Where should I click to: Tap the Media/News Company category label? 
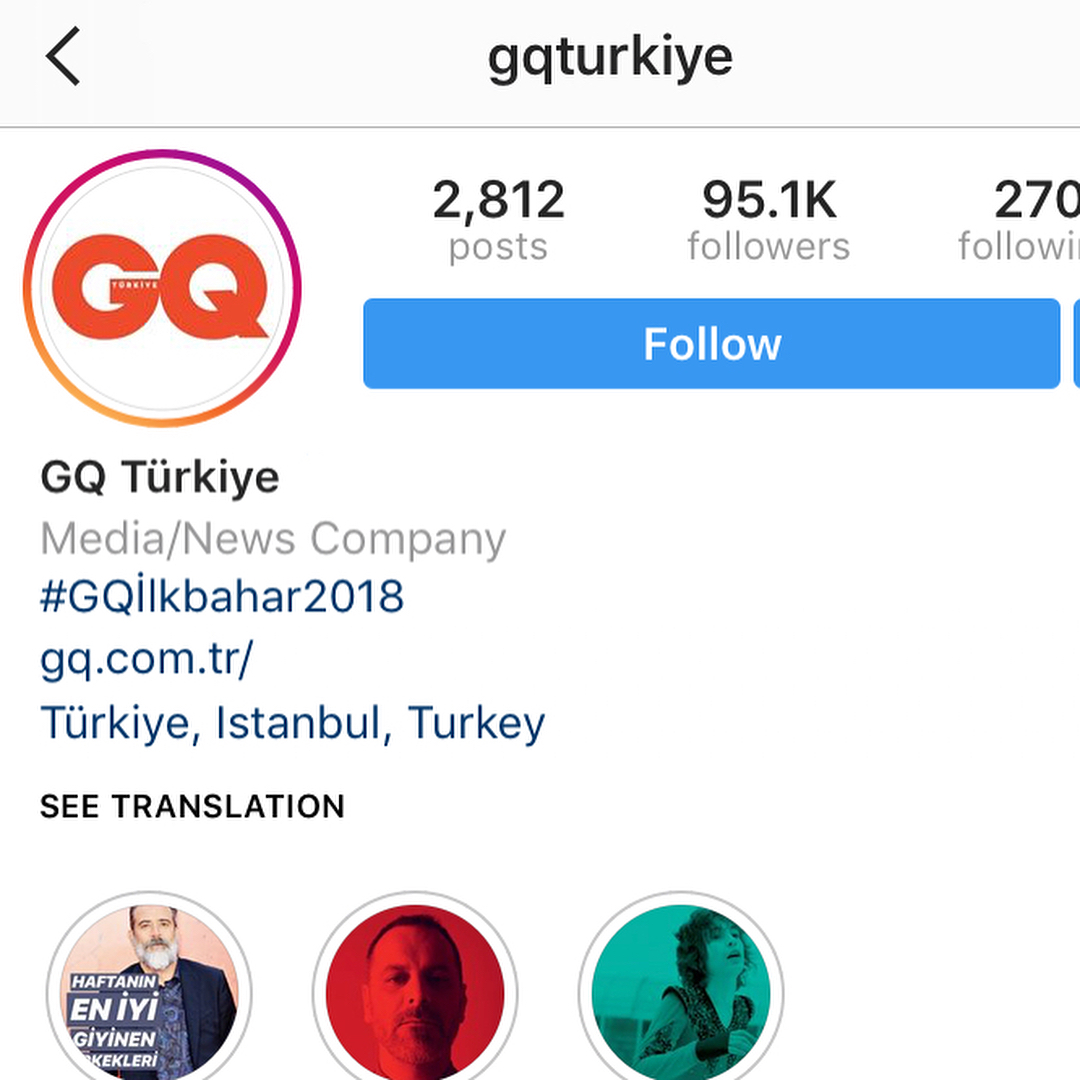(x=273, y=539)
